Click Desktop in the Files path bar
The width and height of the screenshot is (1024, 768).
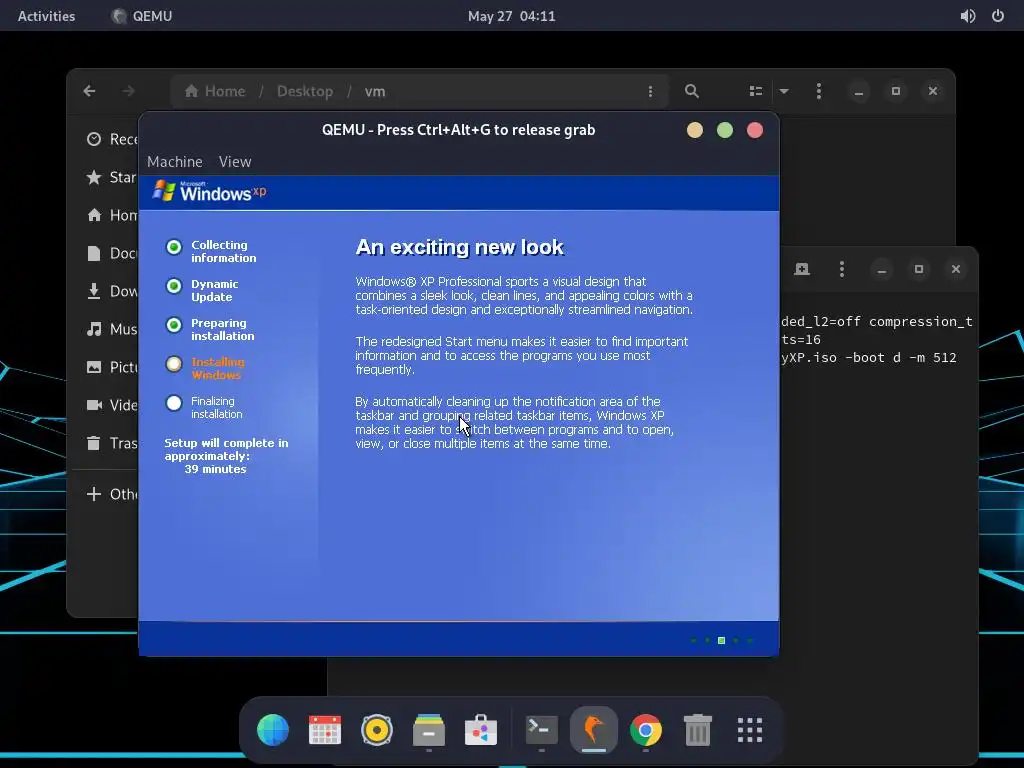[305, 91]
